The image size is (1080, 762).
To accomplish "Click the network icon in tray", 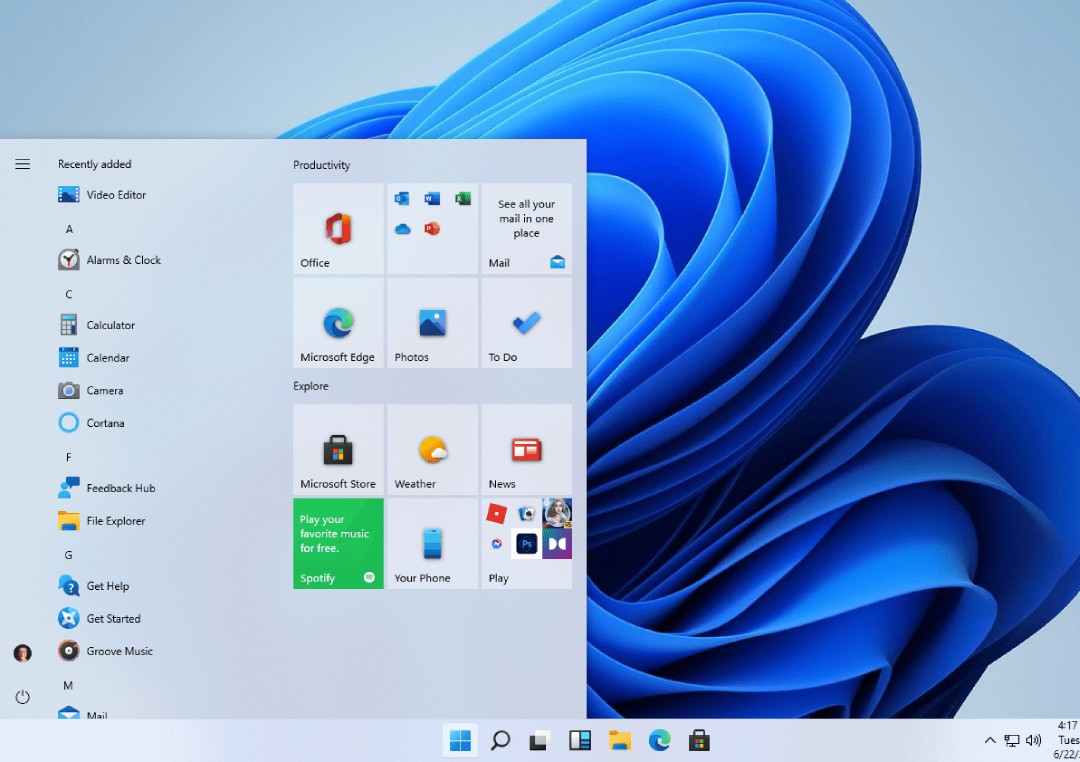I will (x=1012, y=741).
